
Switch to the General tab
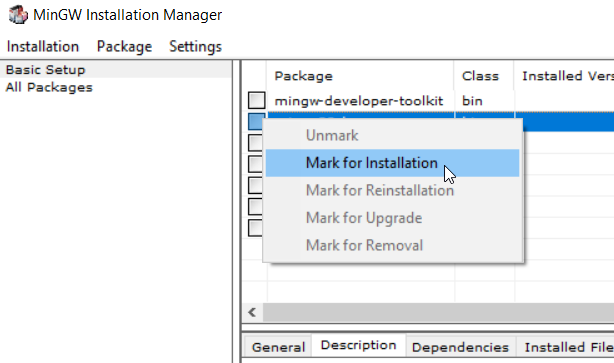point(278,347)
